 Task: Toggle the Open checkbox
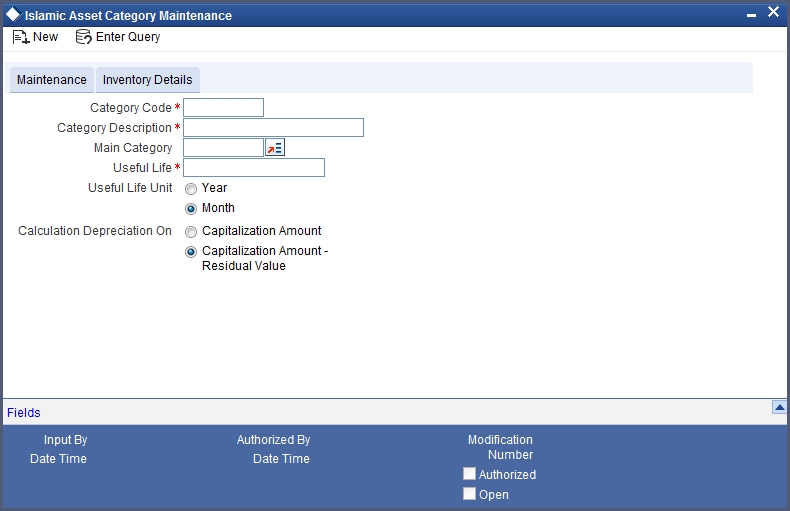(470, 493)
